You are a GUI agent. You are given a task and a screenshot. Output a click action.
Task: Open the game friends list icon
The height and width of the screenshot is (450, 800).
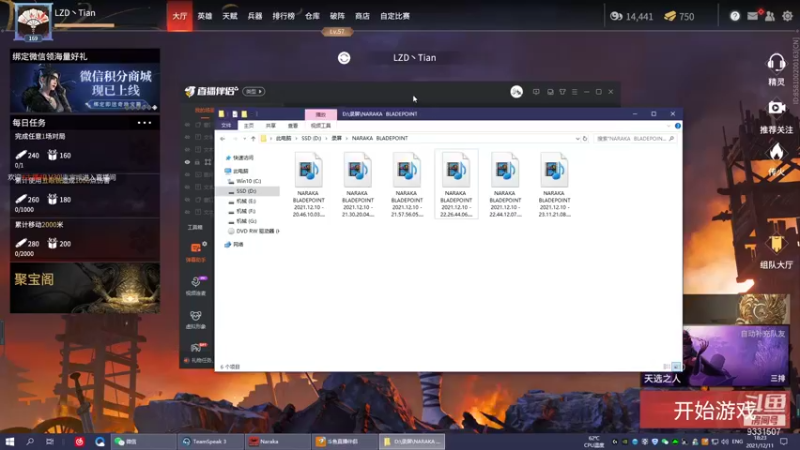click(770, 16)
